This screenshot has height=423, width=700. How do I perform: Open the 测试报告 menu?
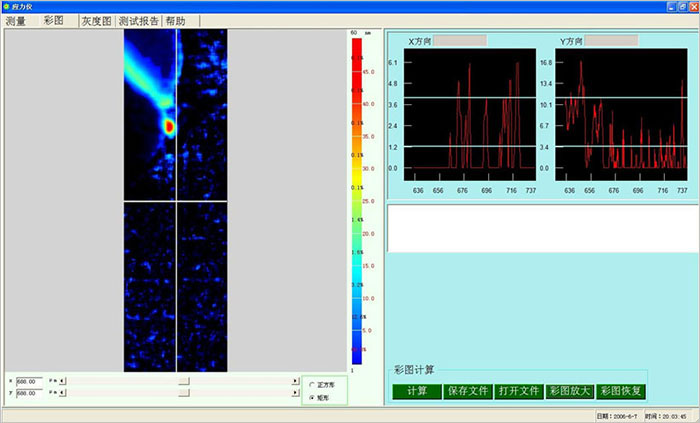click(138, 21)
